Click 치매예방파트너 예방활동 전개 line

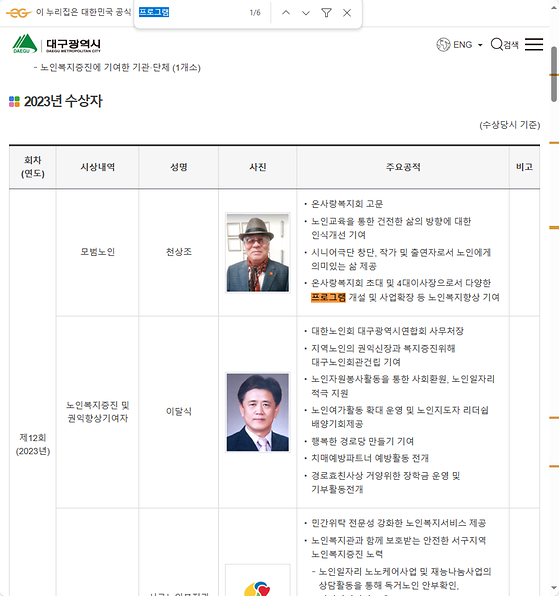pyautogui.click(x=370, y=458)
